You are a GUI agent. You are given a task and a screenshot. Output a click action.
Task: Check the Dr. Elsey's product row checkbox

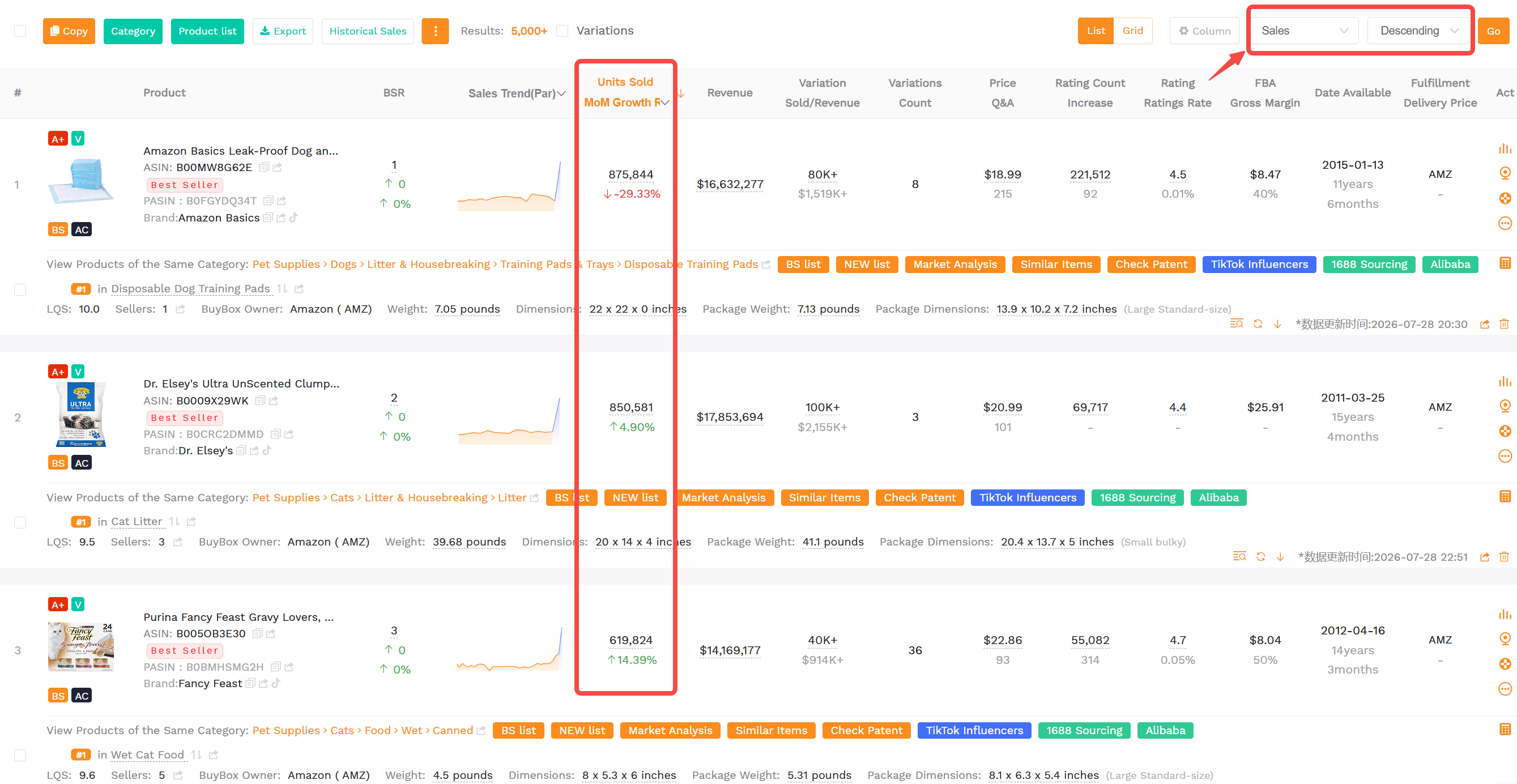pyautogui.click(x=20, y=522)
